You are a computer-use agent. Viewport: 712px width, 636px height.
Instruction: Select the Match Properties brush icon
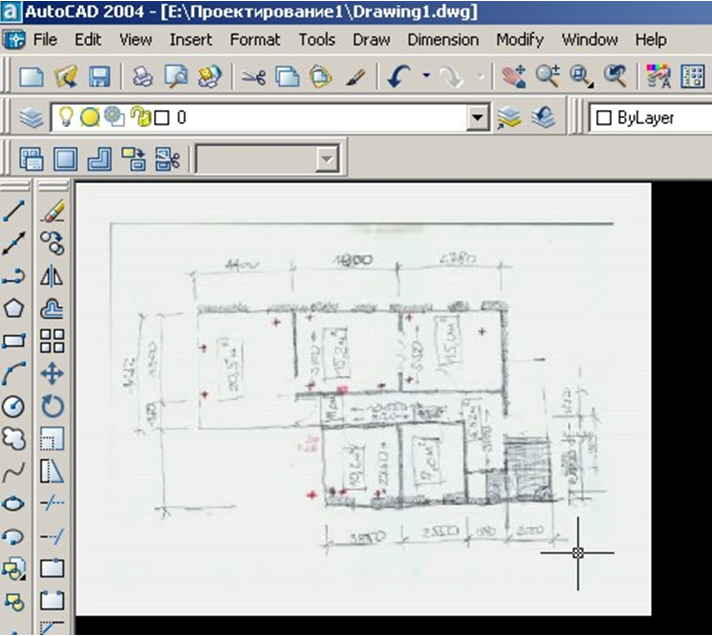(356, 76)
